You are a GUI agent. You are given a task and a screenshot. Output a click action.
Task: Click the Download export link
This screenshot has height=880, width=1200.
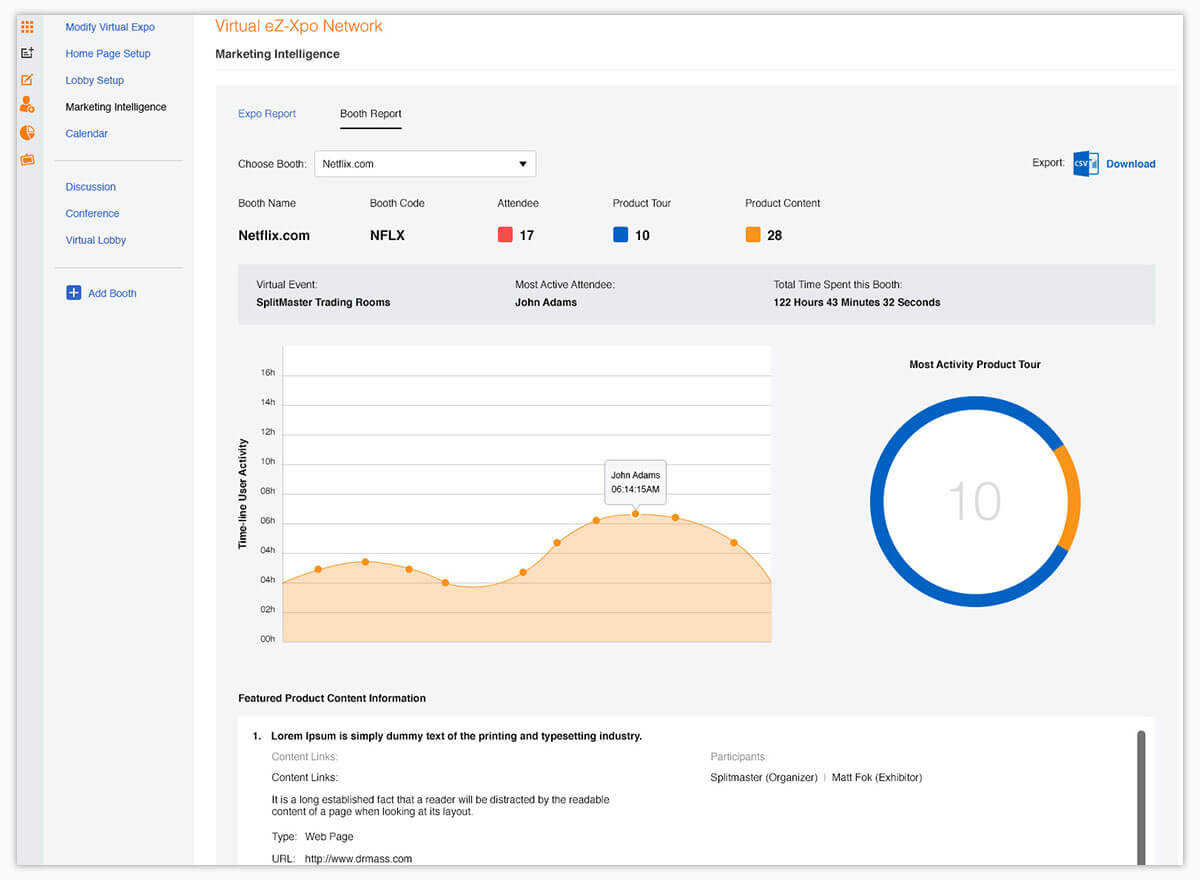pos(1130,164)
